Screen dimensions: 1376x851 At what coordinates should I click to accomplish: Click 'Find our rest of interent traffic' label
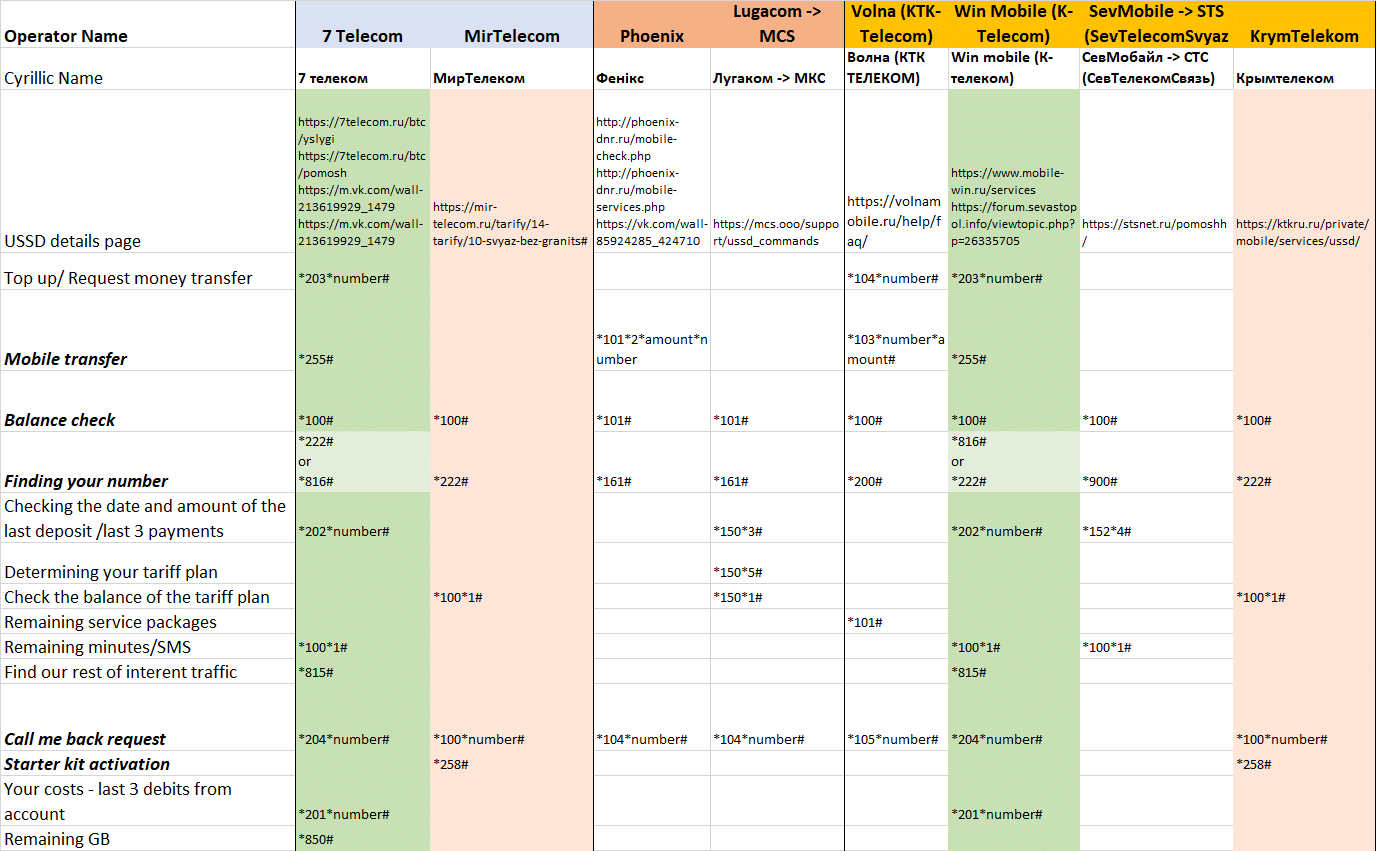[147, 672]
